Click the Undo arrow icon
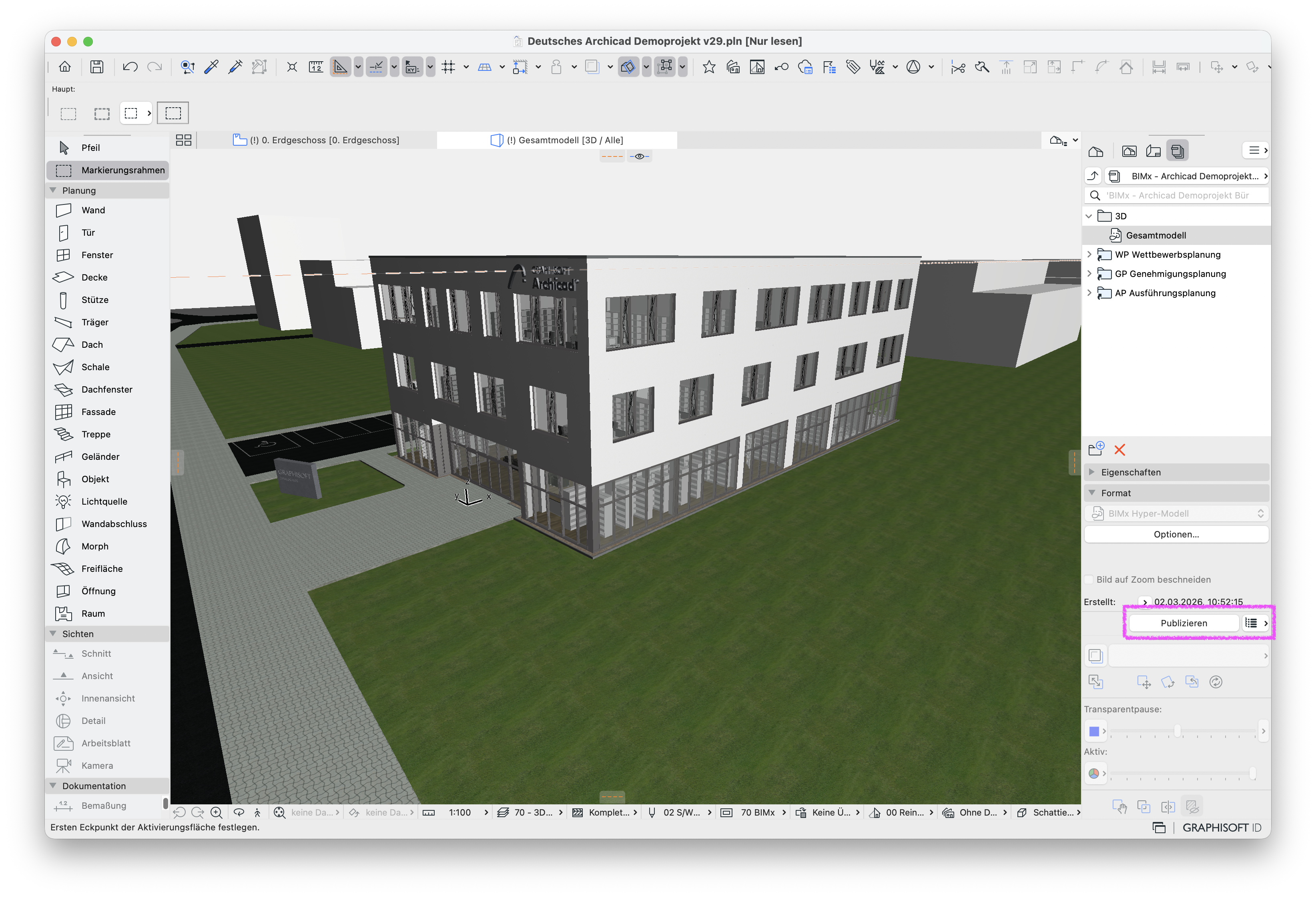 [130, 67]
